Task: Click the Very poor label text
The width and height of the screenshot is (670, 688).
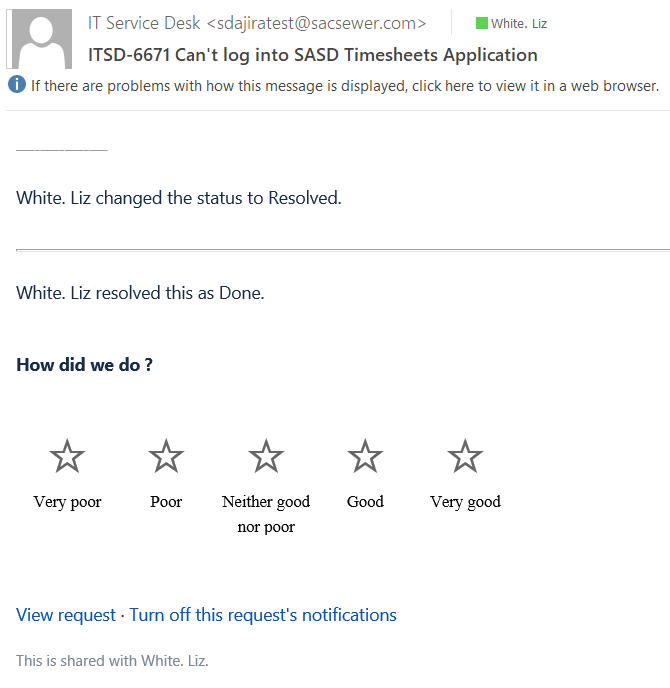Action: pos(67,502)
